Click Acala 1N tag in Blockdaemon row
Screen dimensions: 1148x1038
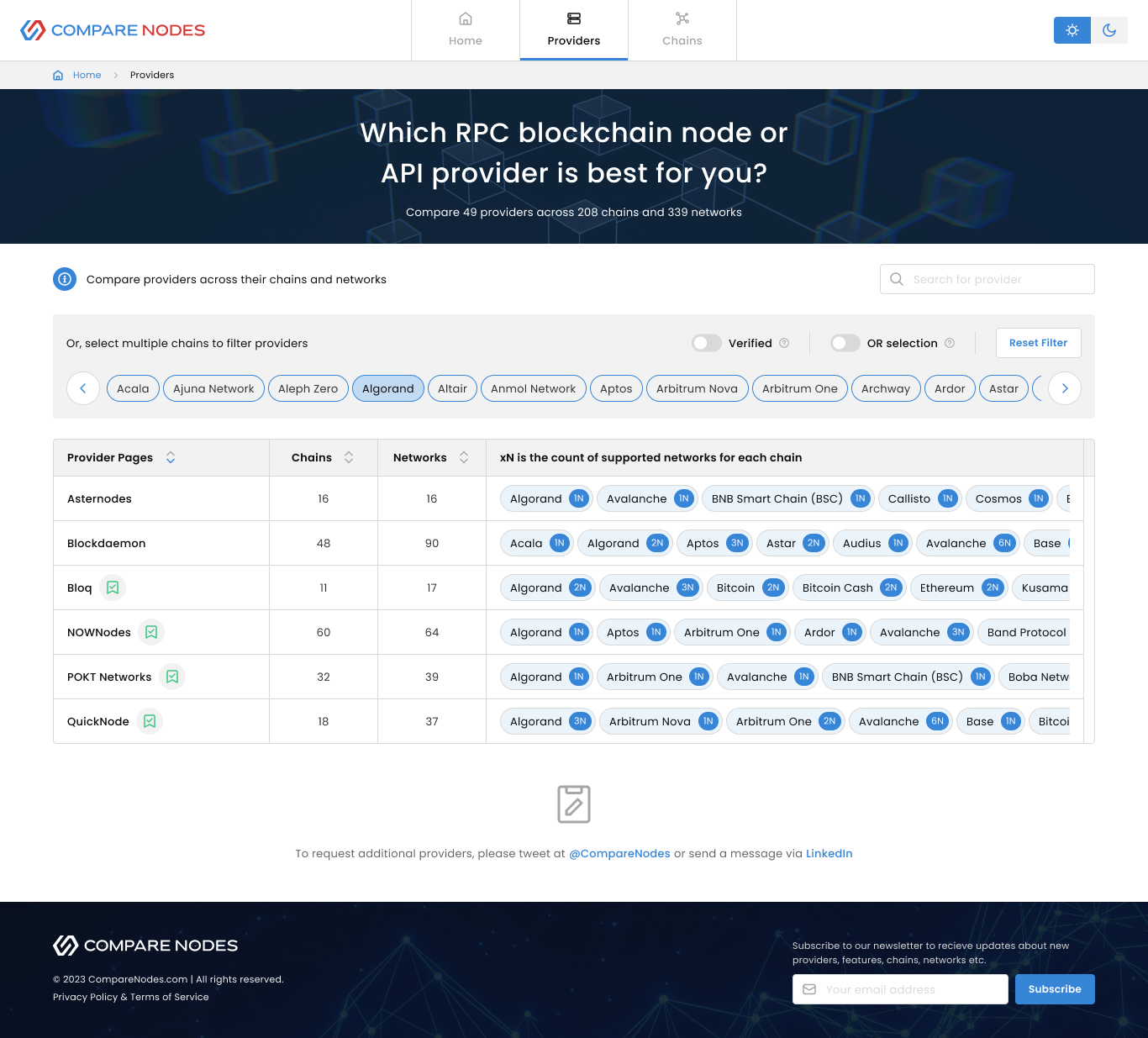[x=537, y=543]
